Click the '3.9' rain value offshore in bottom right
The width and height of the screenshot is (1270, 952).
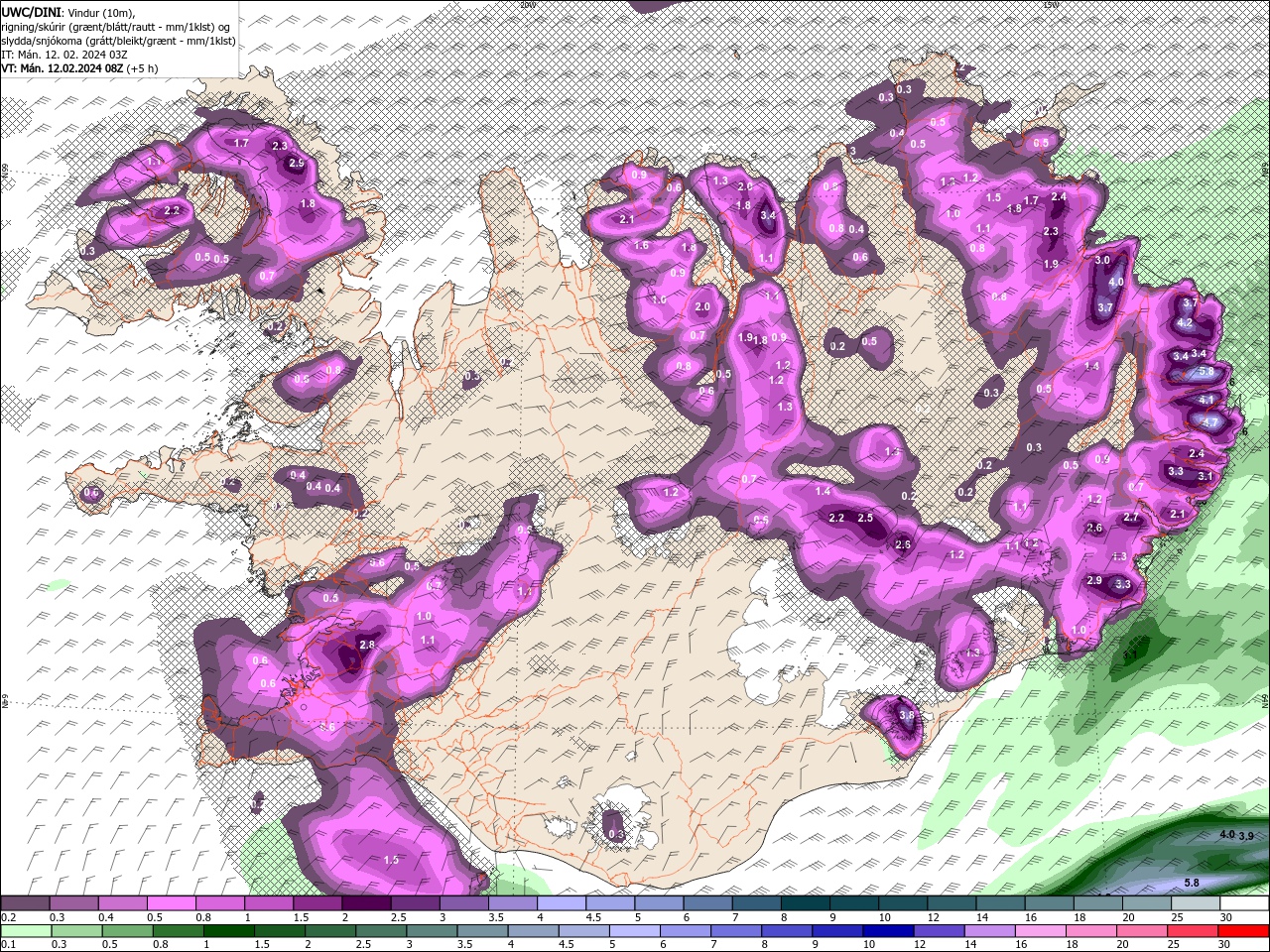[1246, 837]
